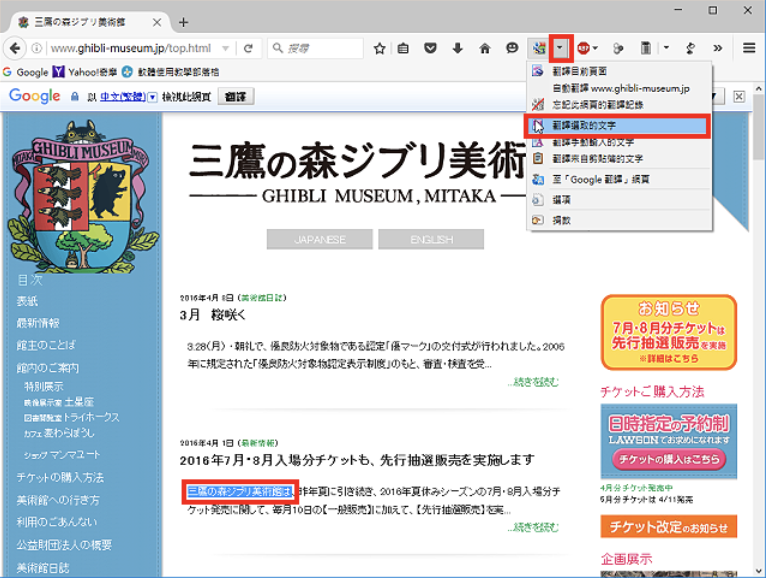Open sidebar link チケットの購入方法
Viewport: 766px width, 582px height.
[60, 477]
